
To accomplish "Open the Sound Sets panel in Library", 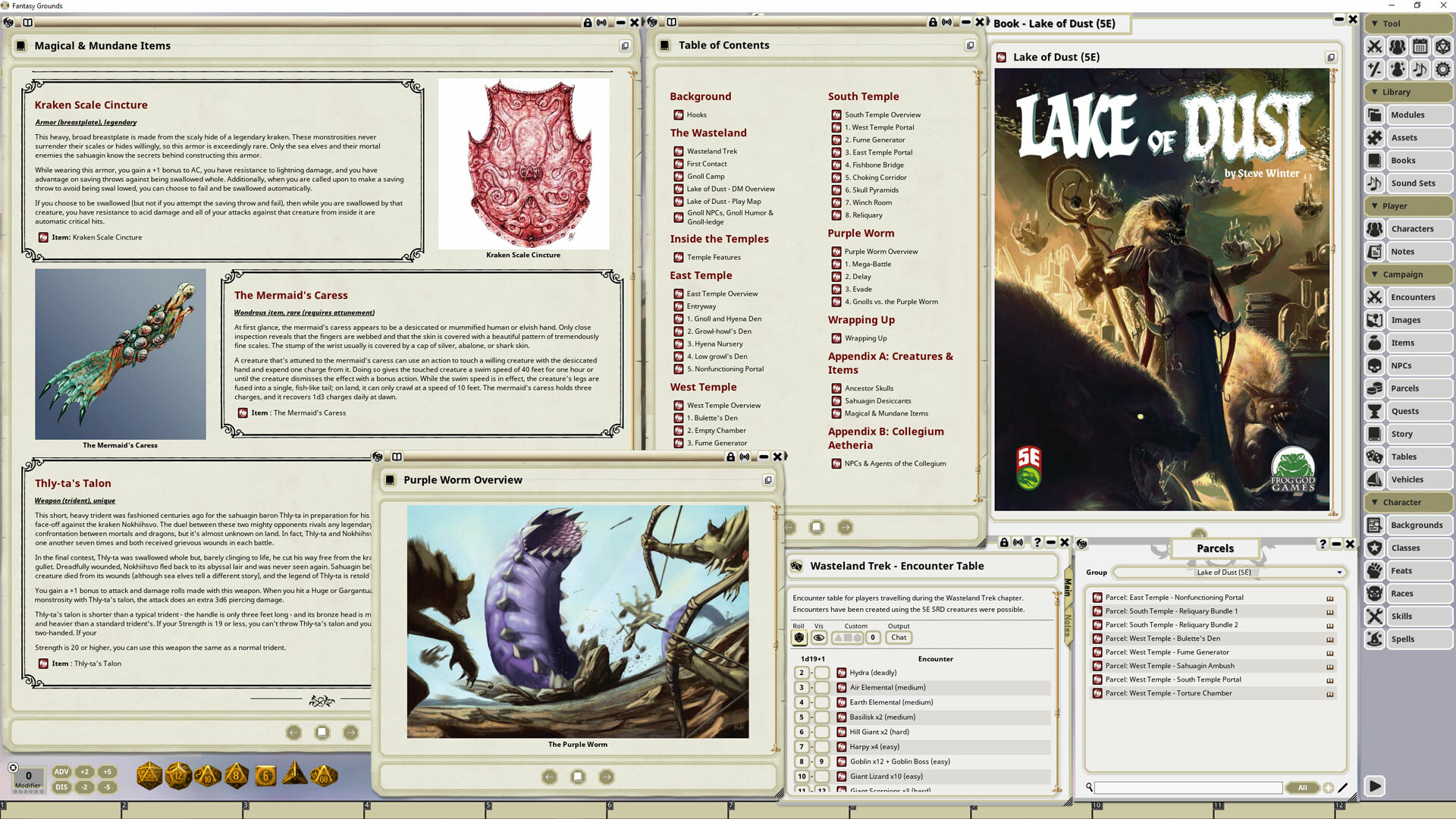I will pos(1415,183).
